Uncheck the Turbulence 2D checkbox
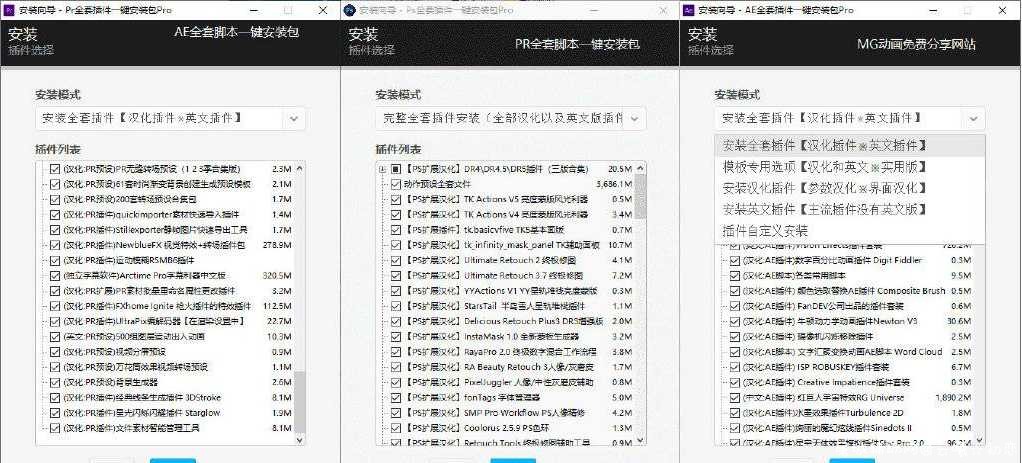1022x463 pixels. (x=735, y=413)
